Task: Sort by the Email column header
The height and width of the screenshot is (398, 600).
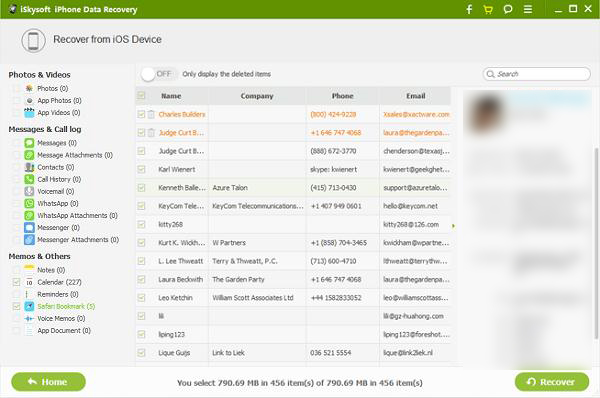Action: pos(416,96)
